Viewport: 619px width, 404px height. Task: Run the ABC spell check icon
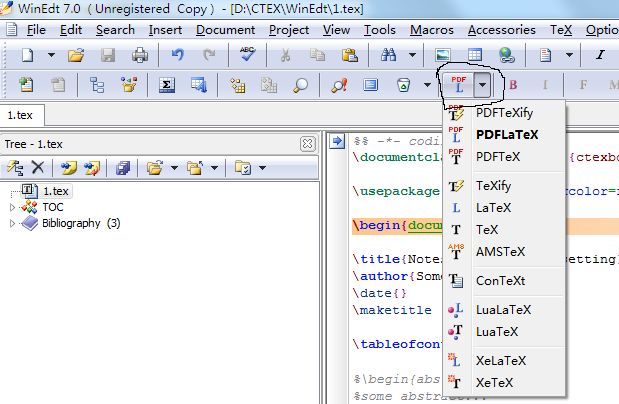[248, 54]
